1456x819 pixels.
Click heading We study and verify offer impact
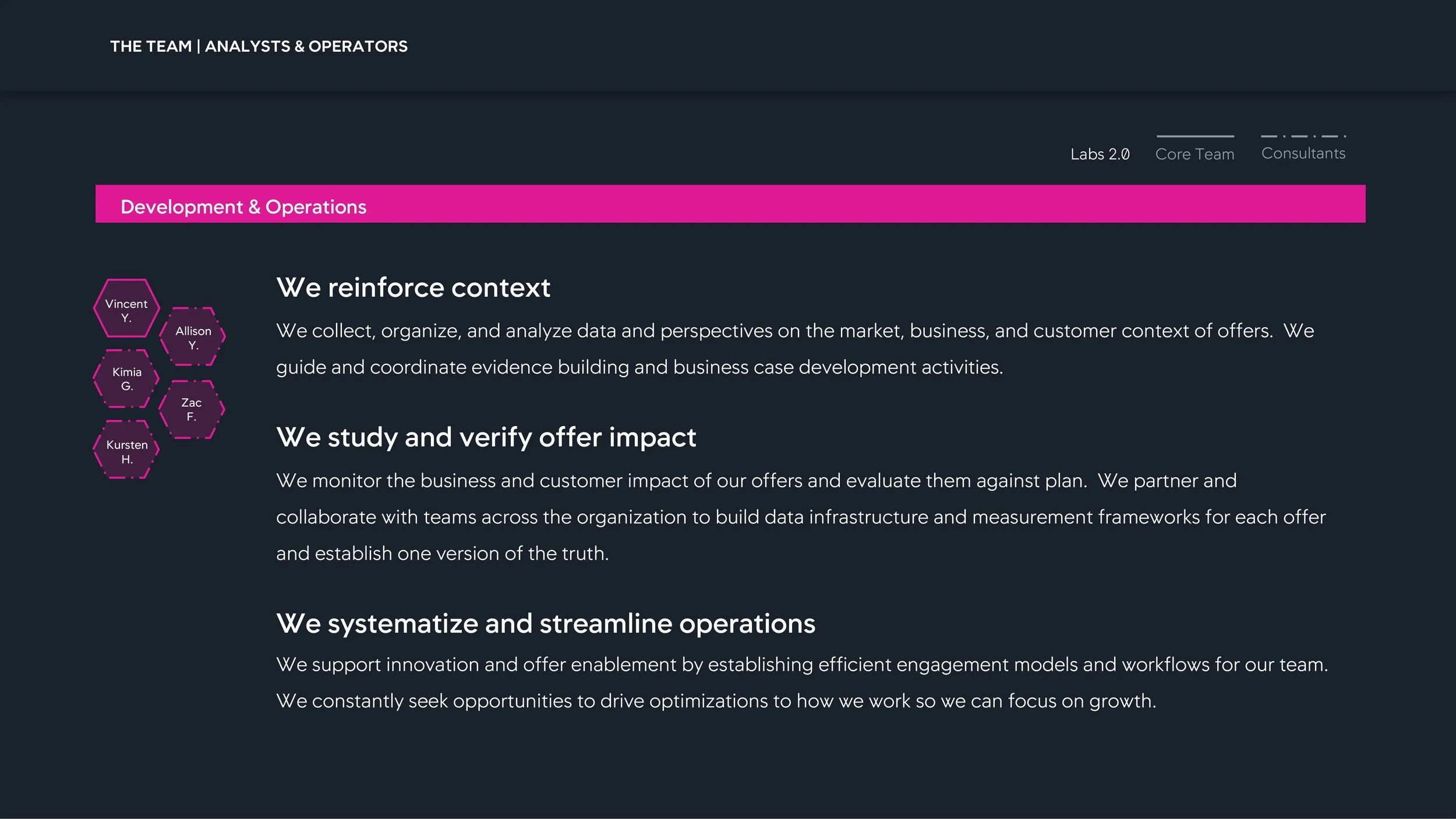pyautogui.click(x=486, y=437)
